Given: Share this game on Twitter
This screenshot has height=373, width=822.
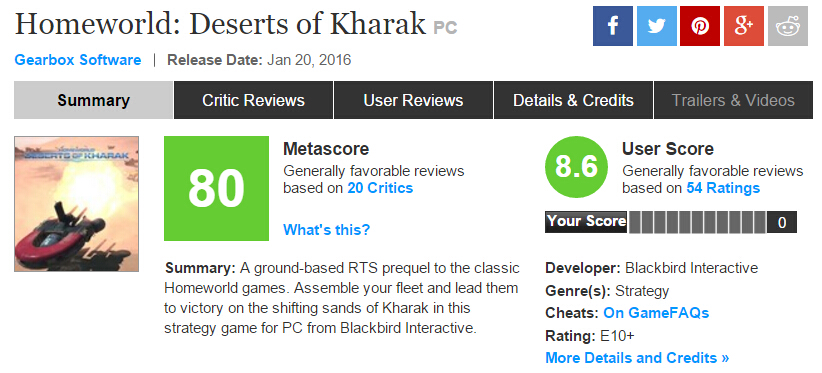Looking at the screenshot, I should coord(656,26).
